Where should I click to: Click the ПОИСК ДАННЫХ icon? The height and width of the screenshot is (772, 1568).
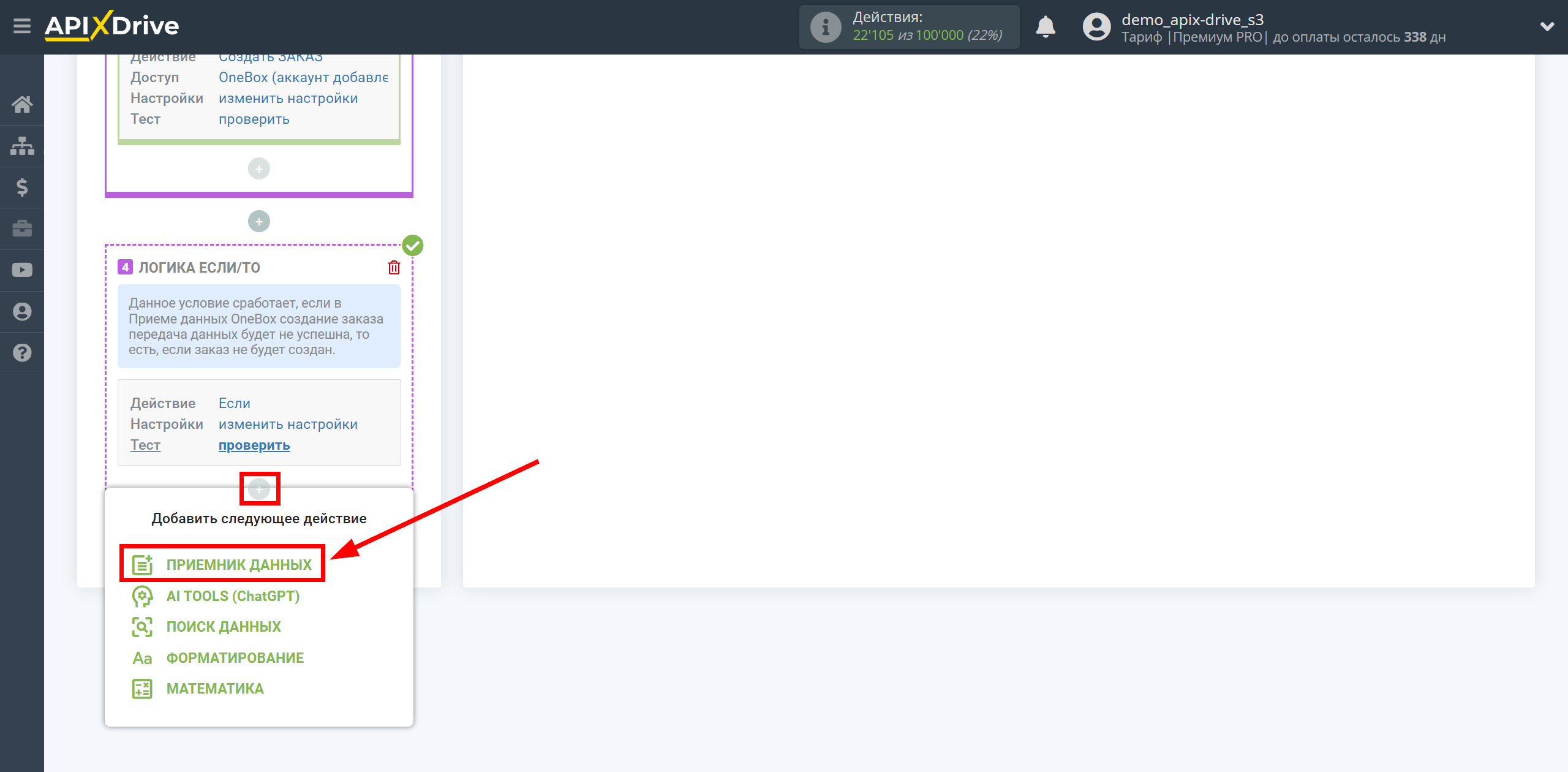[x=140, y=627]
